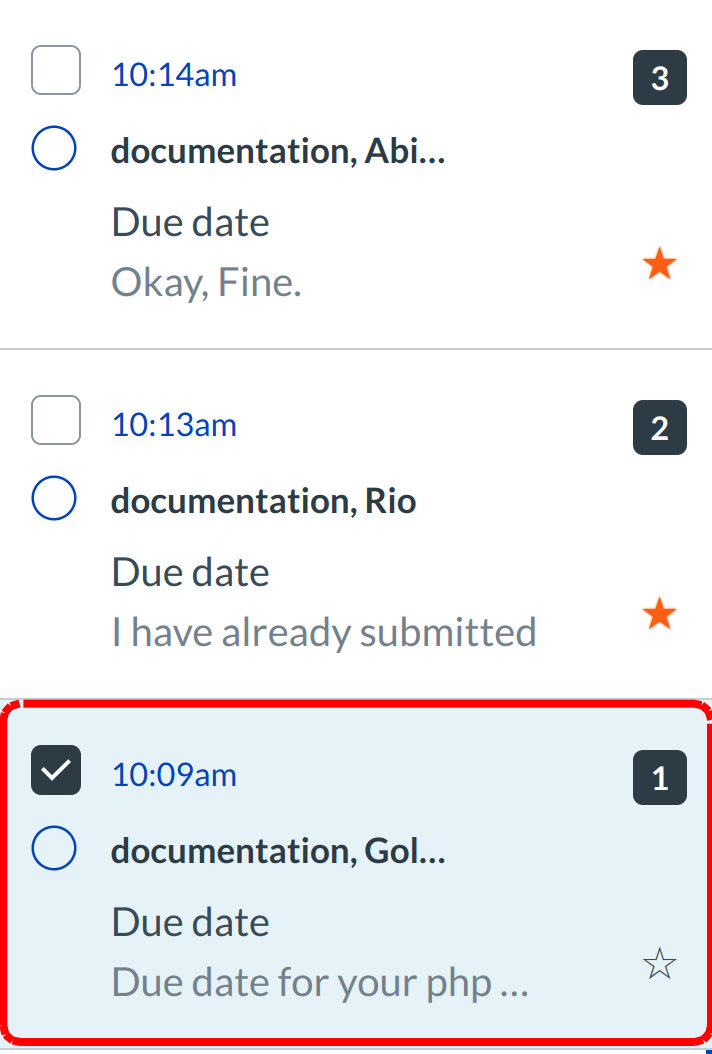
Task: Click the 10:09am timestamp
Action: [174, 775]
